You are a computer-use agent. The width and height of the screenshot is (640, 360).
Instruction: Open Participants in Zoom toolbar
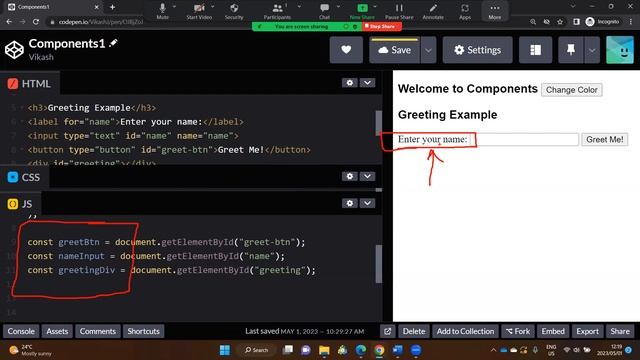click(x=277, y=11)
